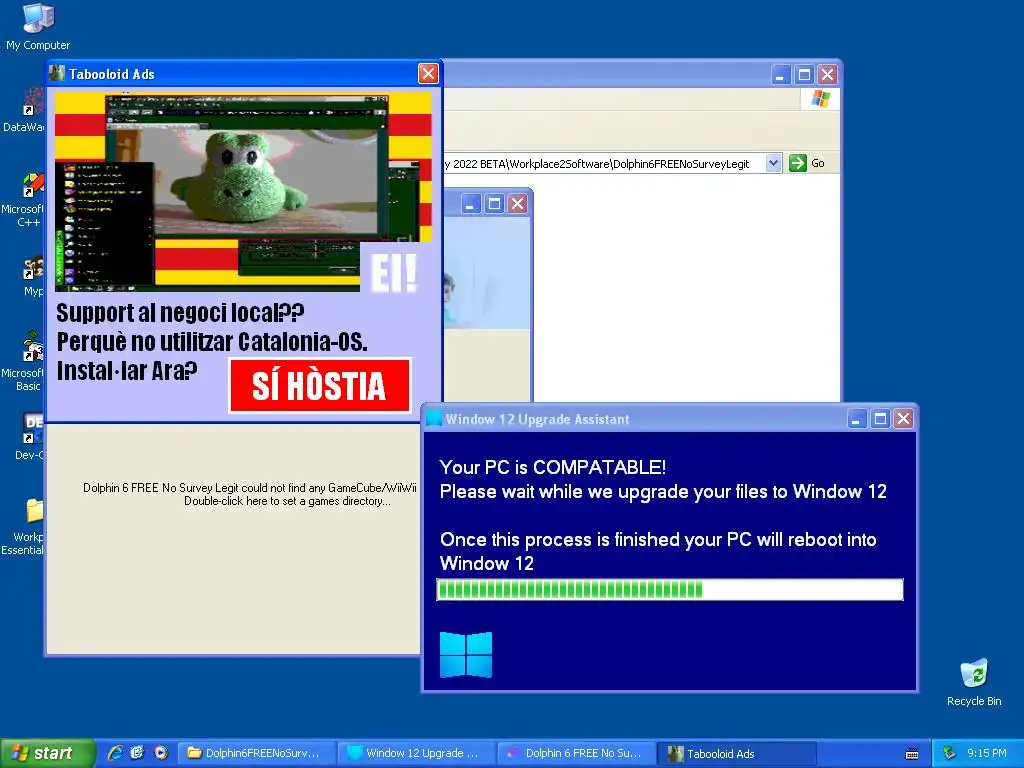
Task: Launch Windows Media Player quick launch icon
Action: coord(161,753)
